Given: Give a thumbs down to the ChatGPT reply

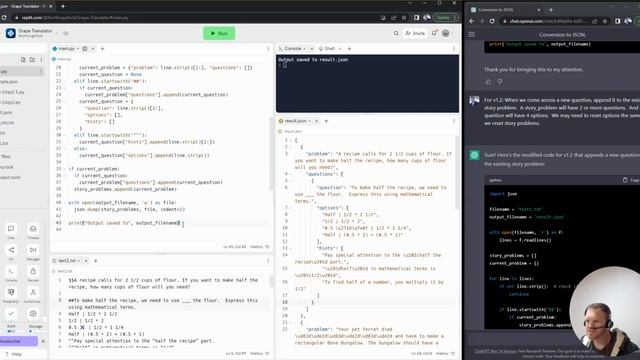Looking at the screenshot, I should click(500, 82).
